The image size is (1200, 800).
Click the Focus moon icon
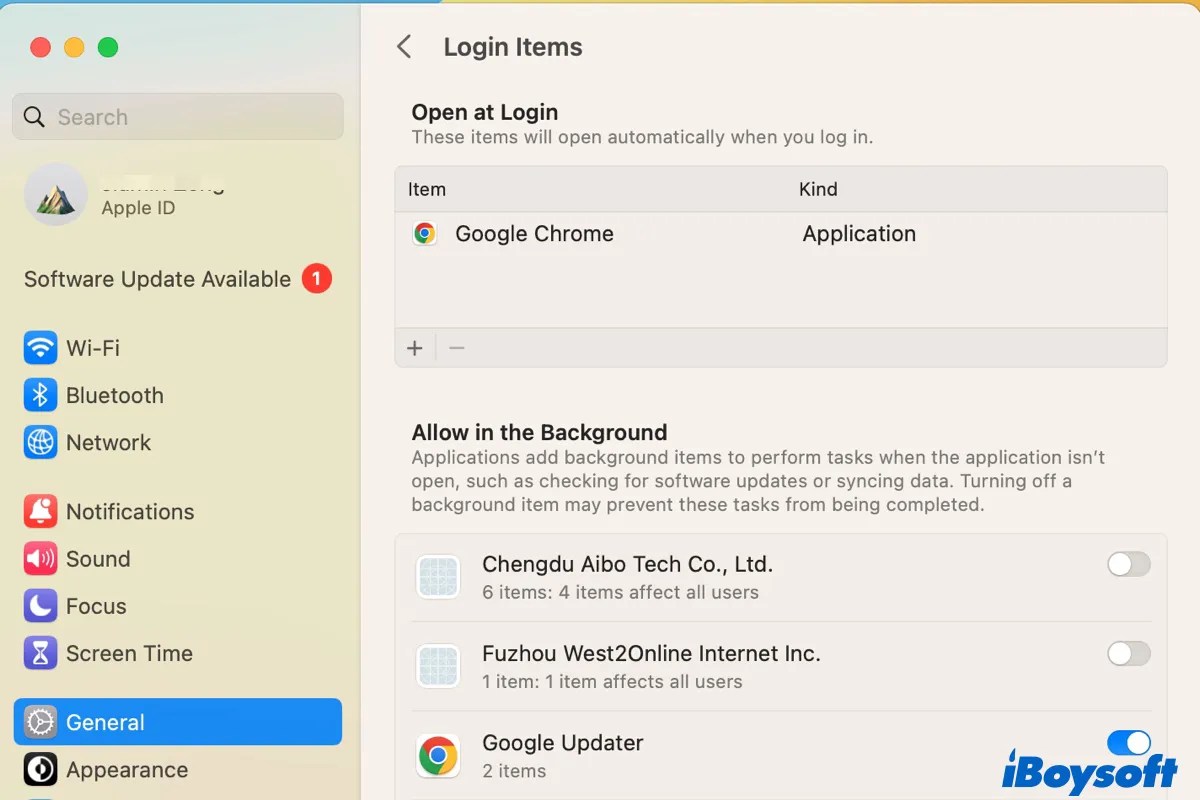coord(40,606)
